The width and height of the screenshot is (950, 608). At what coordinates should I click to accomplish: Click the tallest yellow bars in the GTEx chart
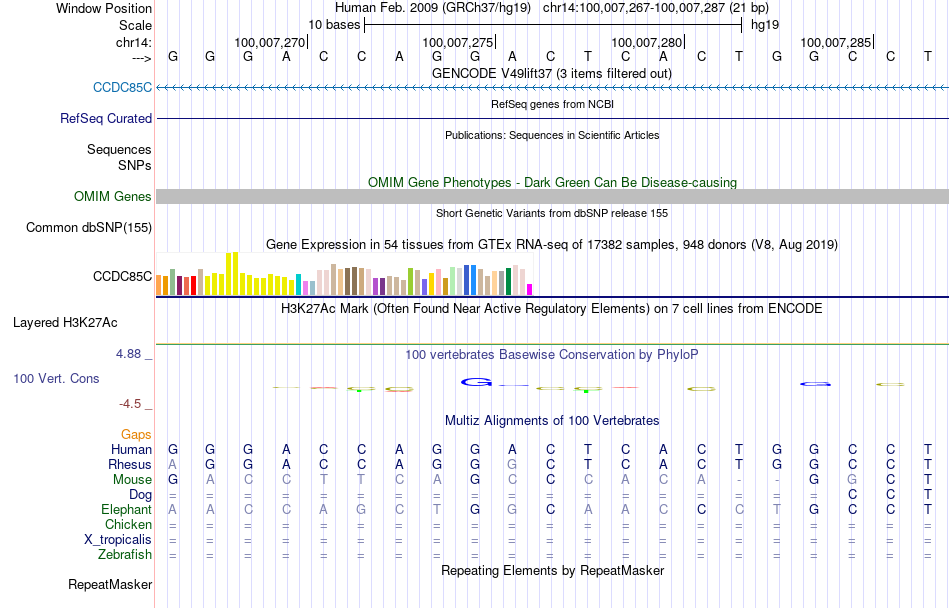point(232,274)
